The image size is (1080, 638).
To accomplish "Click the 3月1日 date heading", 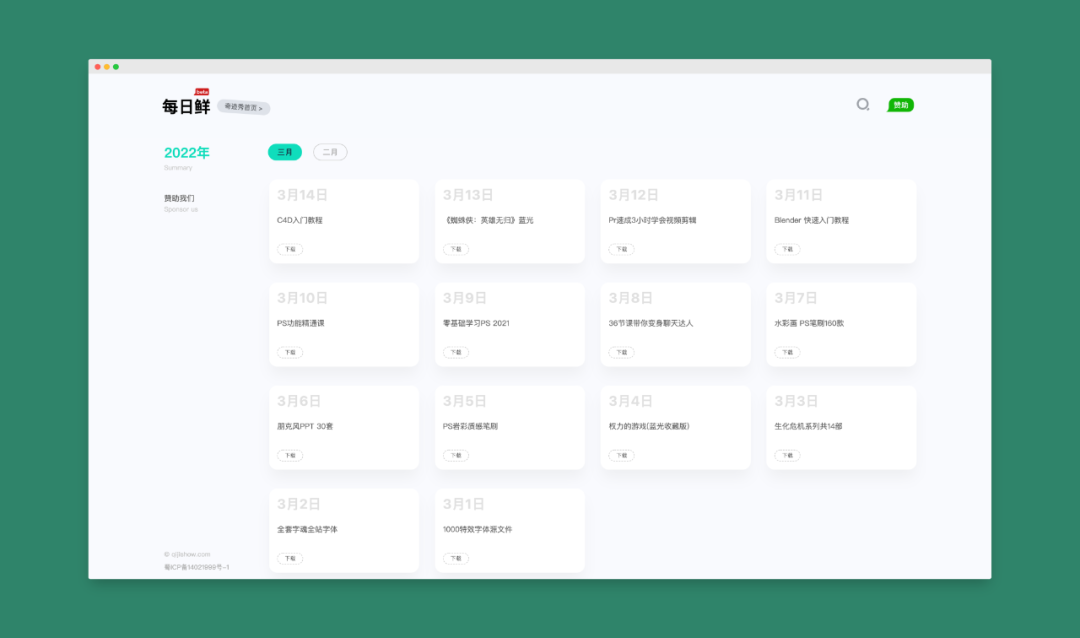I will point(464,504).
